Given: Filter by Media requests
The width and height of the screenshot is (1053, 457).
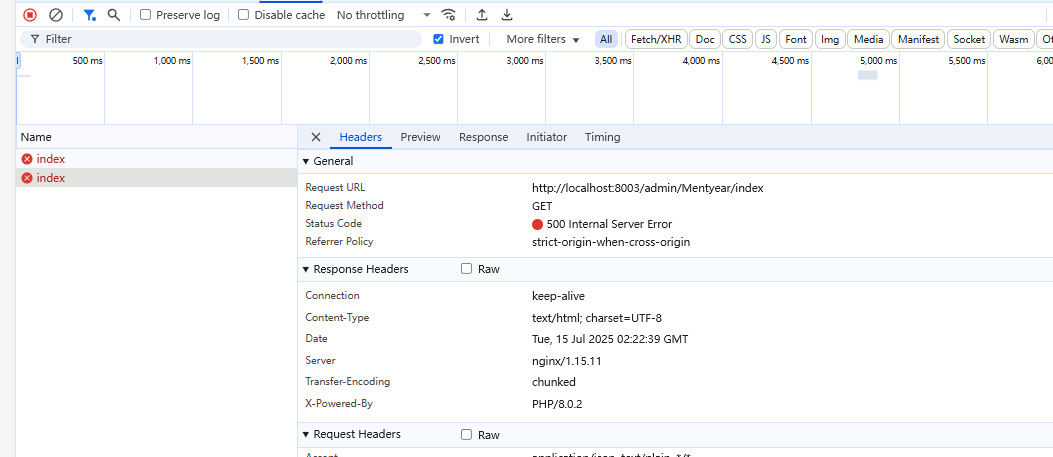Looking at the screenshot, I should click(868, 40).
